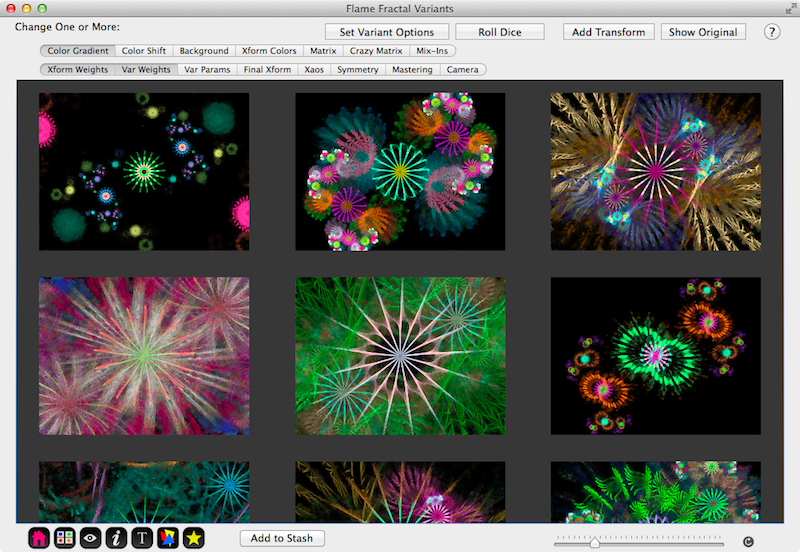The width and height of the screenshot is (800, 552).
Task: Open the help question mark button
Action: (x=772, y=32)
